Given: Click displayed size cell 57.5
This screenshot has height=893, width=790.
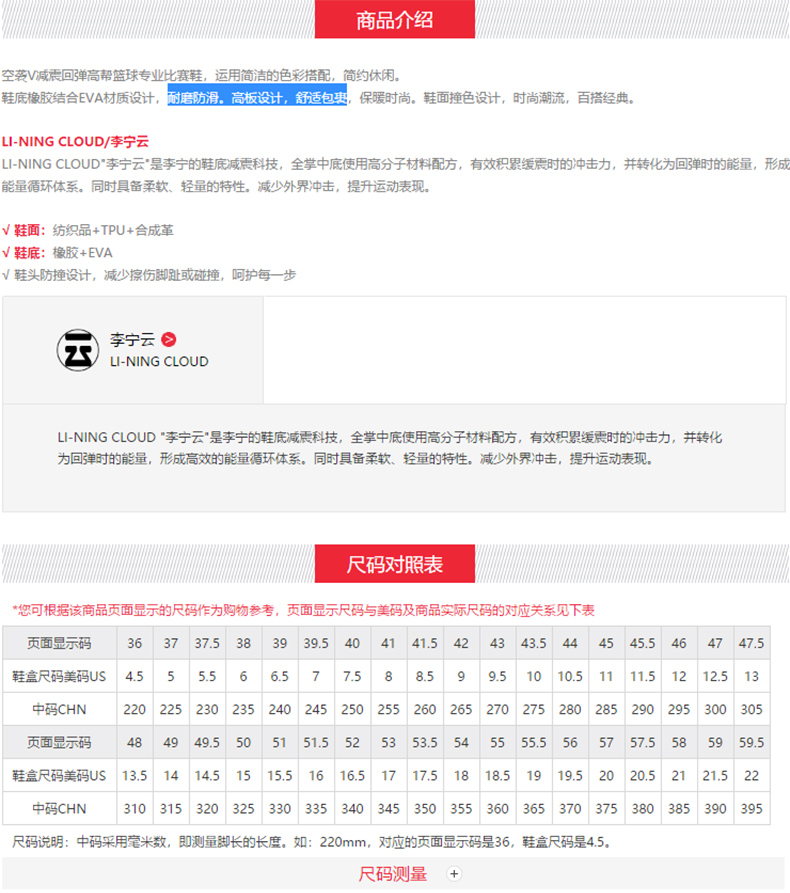Looking at the screenshot, I should [x=642, y=742].
